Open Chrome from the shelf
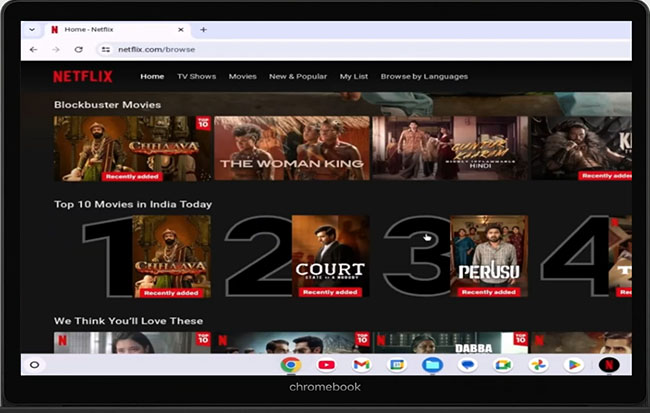This screenshot has width=650, height=413. pos(291,365)
